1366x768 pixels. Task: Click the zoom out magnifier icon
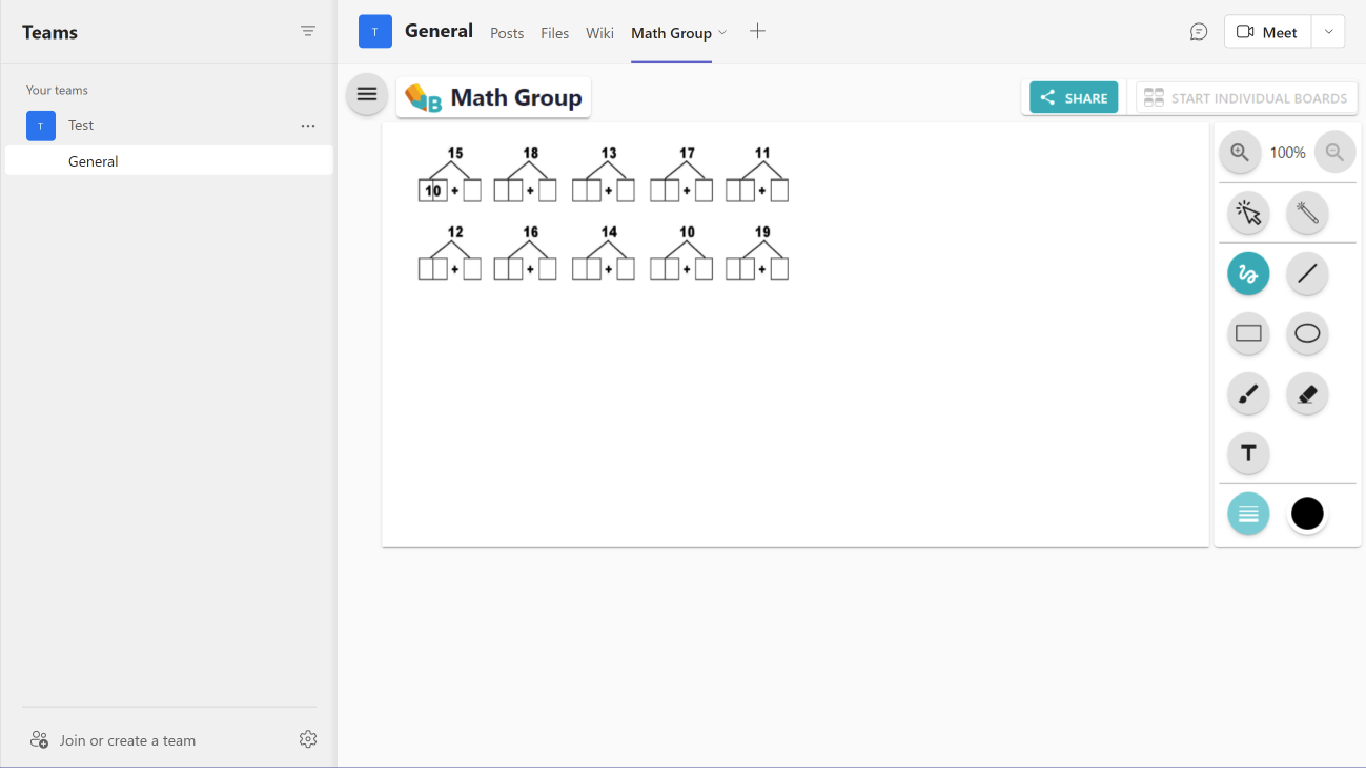[x=1334, y=153]
